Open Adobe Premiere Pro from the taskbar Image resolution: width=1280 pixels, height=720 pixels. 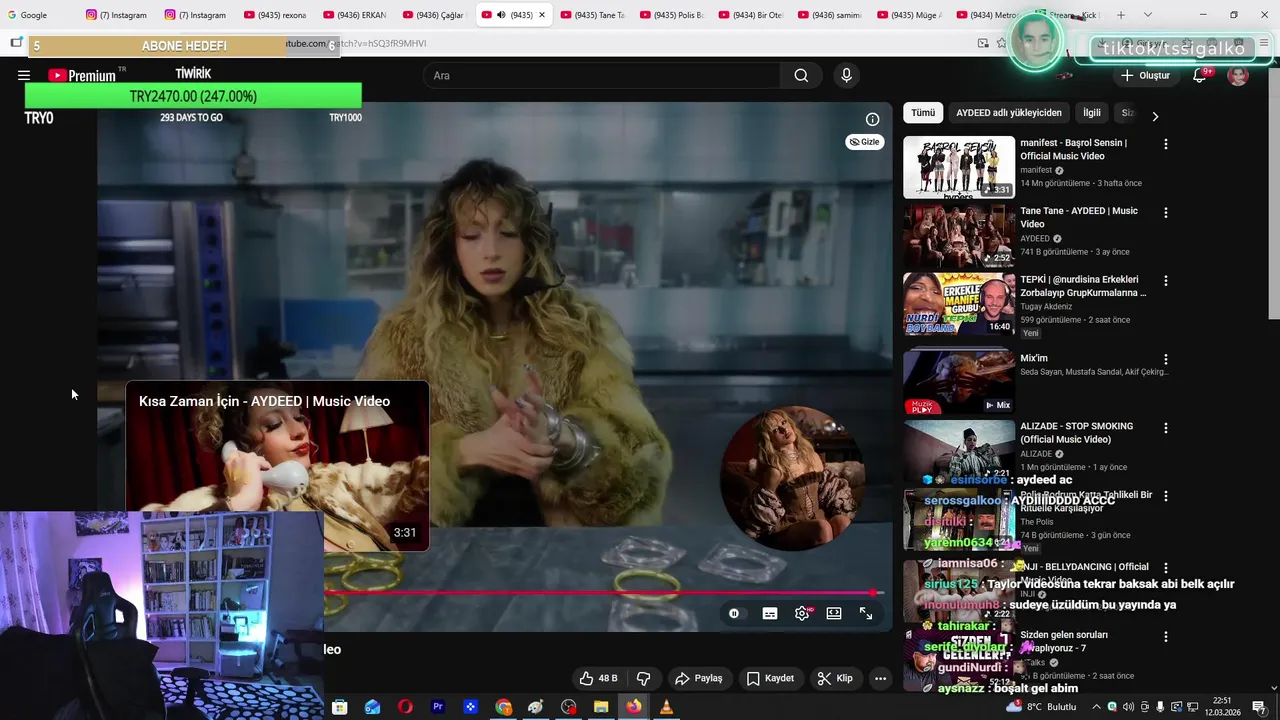(x=437, y=707)
